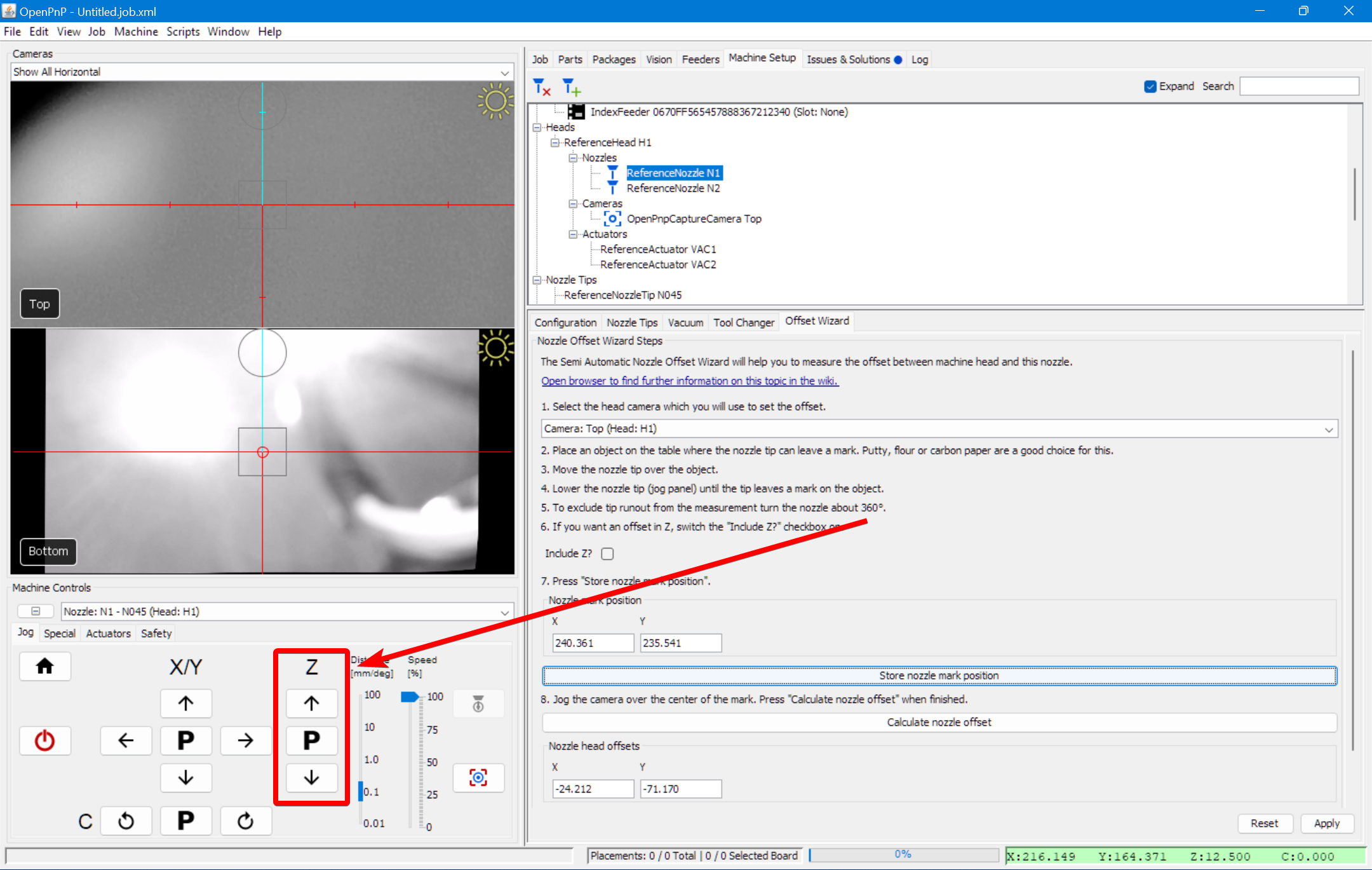Viewport: 1372px width, 870px height.
Task: Collapse the Heads tree node
Action: [537, 127]
